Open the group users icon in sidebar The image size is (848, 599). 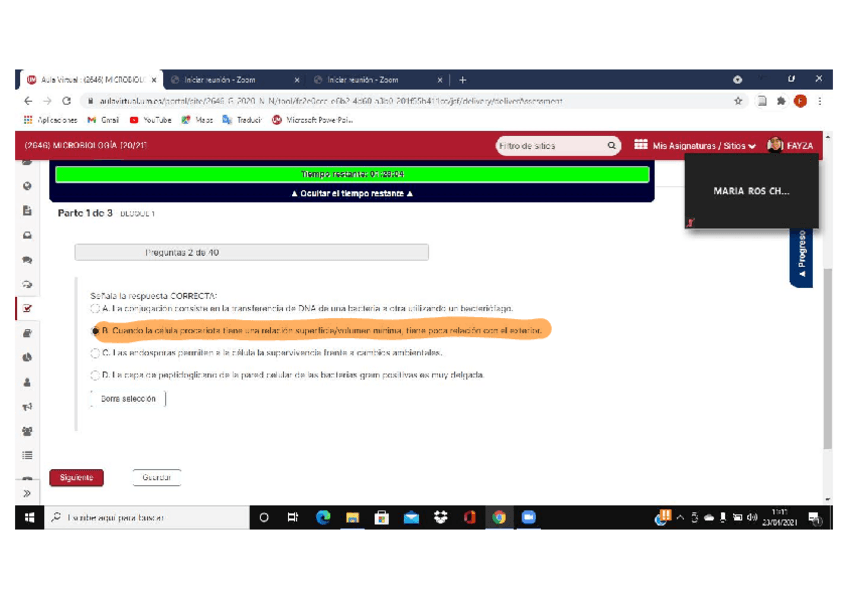click(27, 431)
